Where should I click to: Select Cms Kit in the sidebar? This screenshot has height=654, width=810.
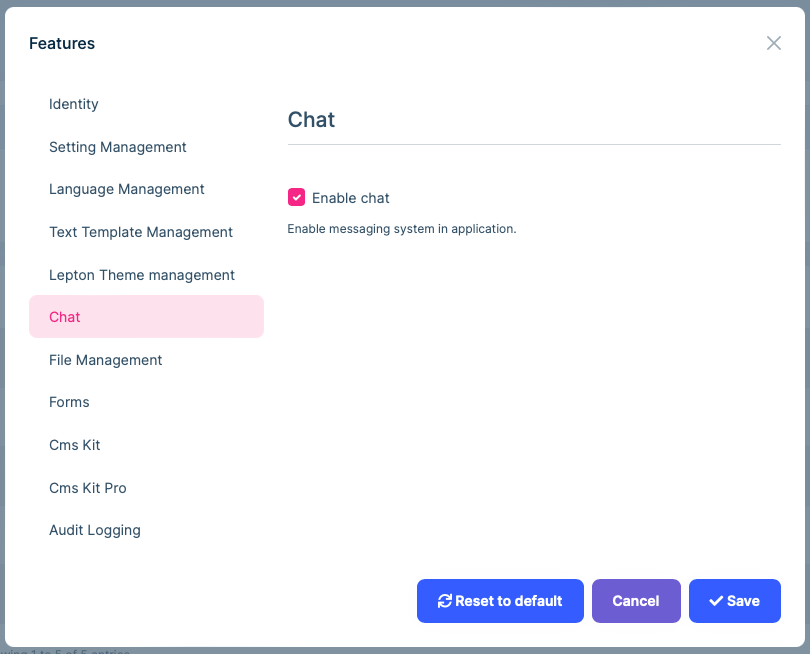(74, 445)
